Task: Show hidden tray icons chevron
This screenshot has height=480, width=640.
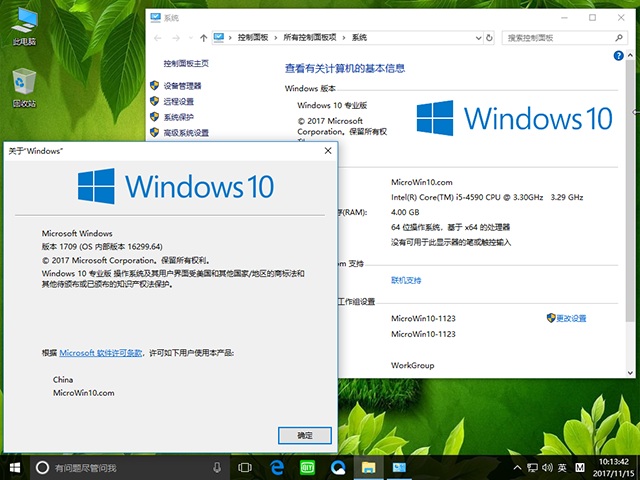Action: (517, 468)
